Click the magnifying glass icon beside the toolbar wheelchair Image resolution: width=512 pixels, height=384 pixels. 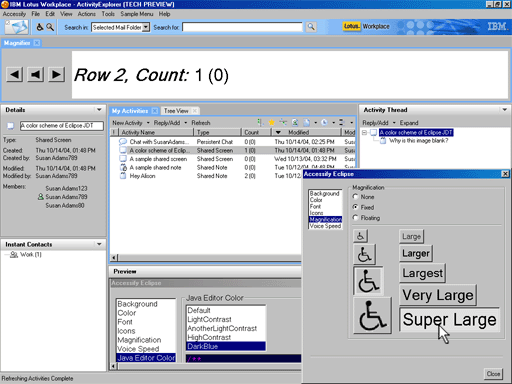(50, 27)
